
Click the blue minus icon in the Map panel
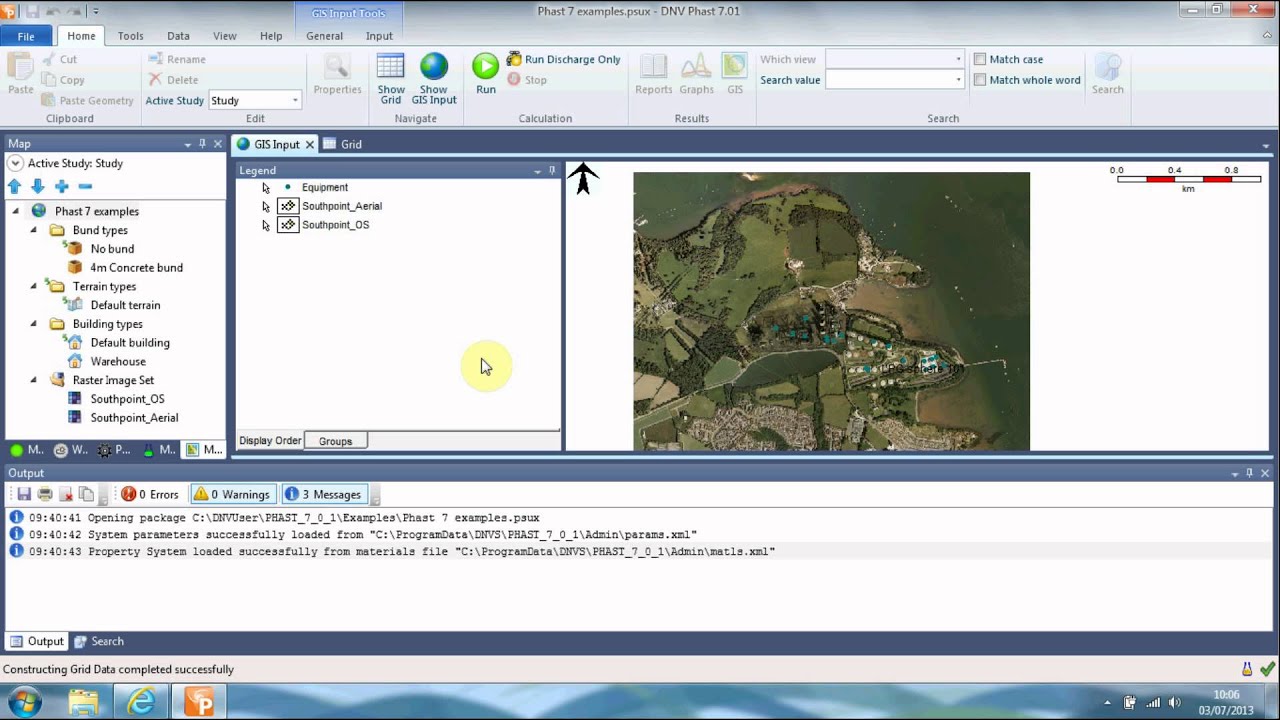point(85,186)
